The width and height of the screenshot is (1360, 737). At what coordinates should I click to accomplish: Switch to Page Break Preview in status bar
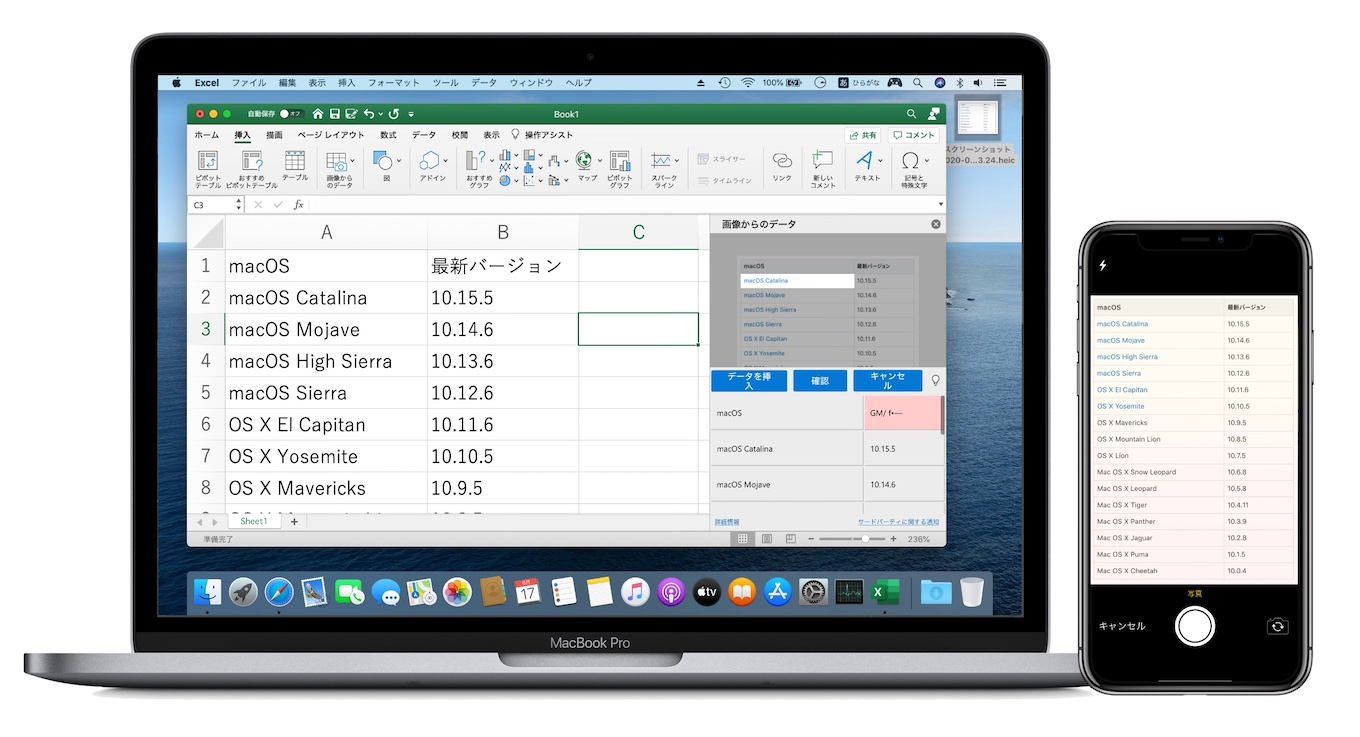click(790, 539)
